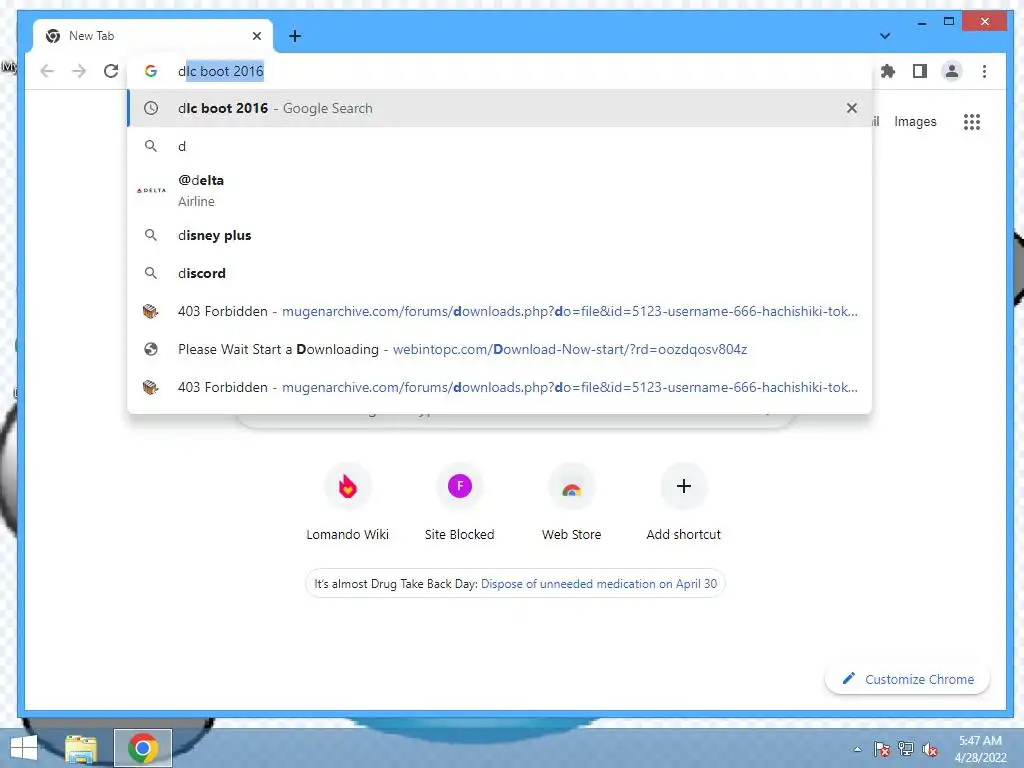This screenshot has width=1024, height=768.
Task: Show hidden tray icons arrow
Action: (x=857, y=749)
